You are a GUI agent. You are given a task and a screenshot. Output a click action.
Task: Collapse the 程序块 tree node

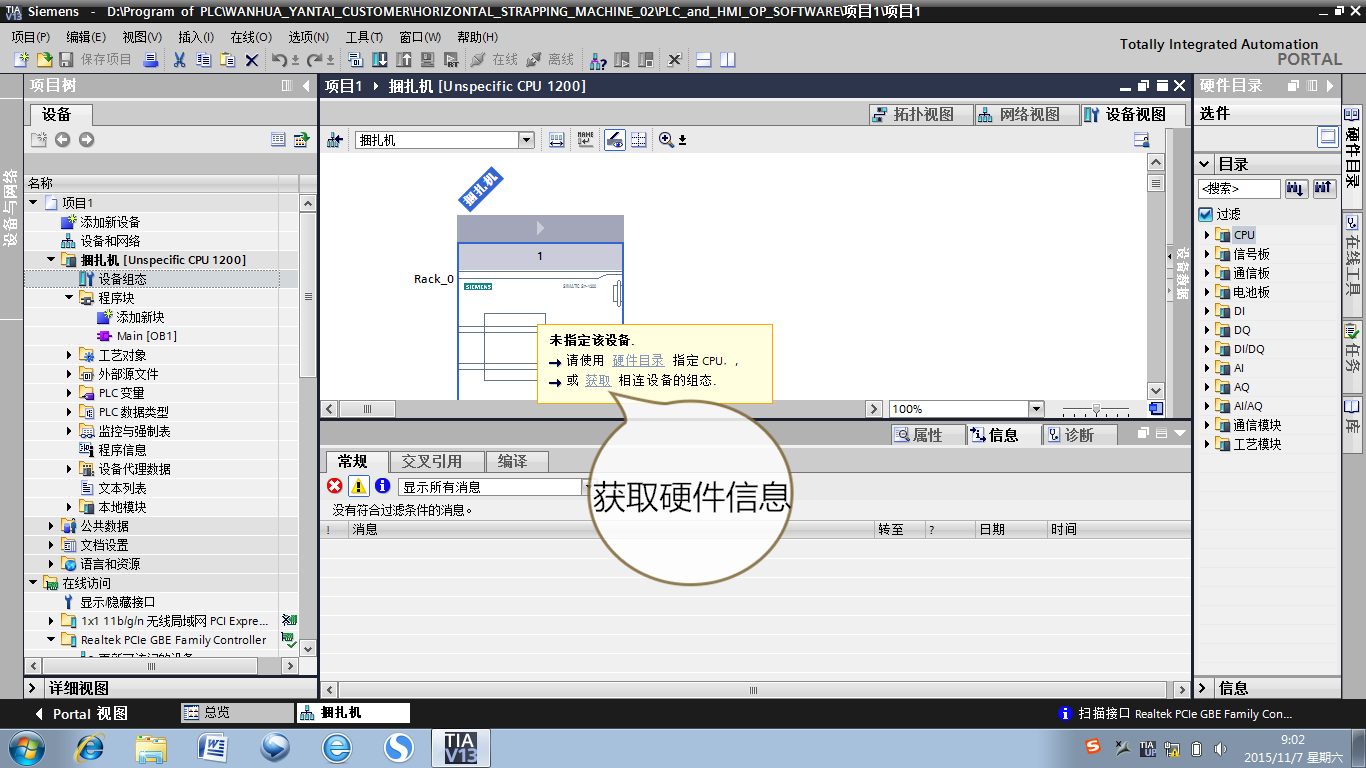coord(70,298)
